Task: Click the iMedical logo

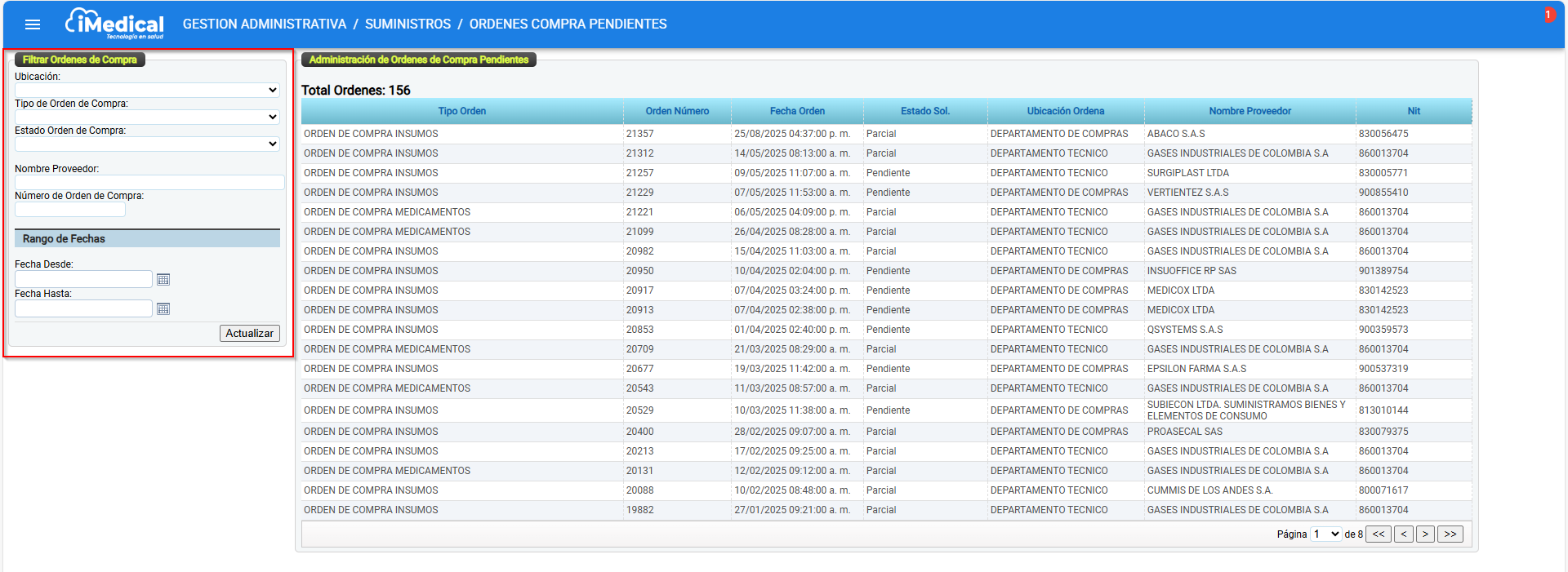Action: (x=115, y=24)
